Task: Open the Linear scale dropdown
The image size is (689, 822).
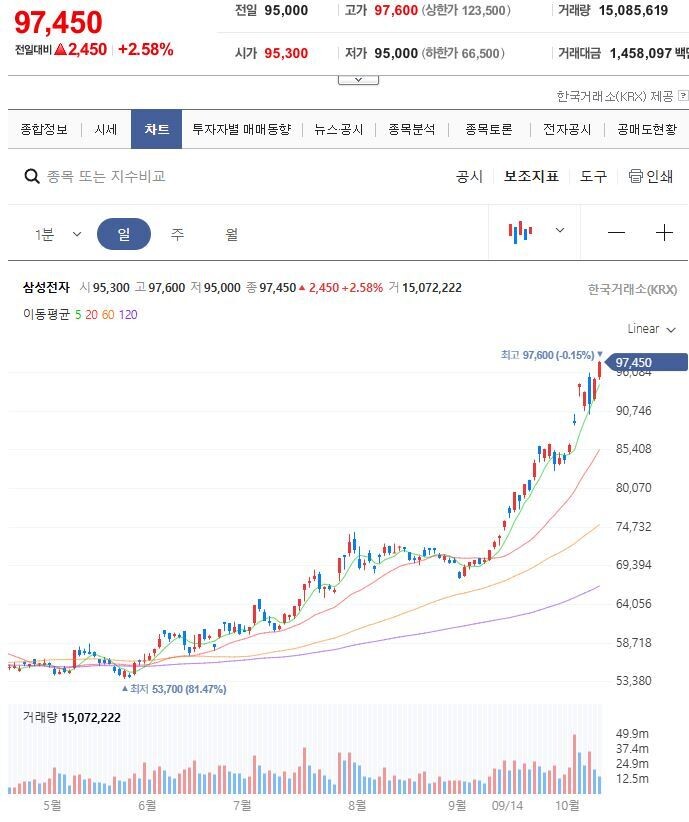Action: point(652,329)
